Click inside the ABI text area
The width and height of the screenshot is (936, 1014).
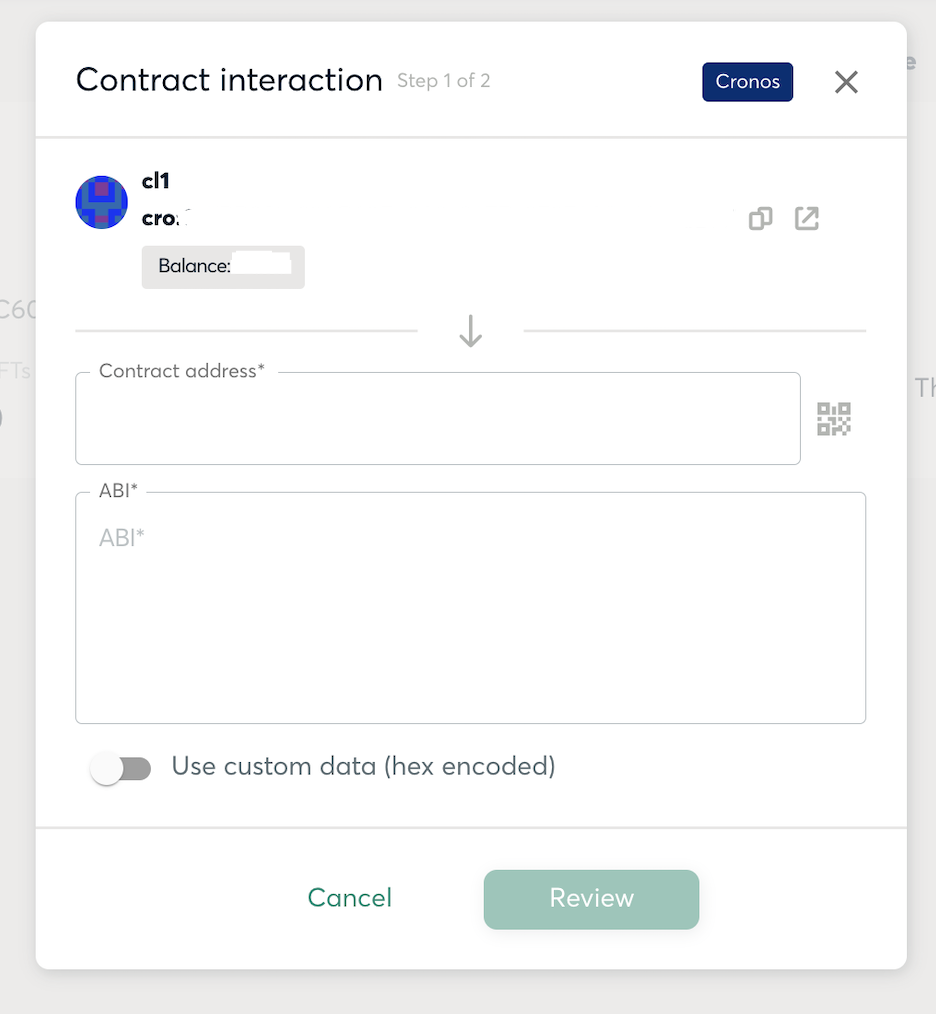point(470,620)
